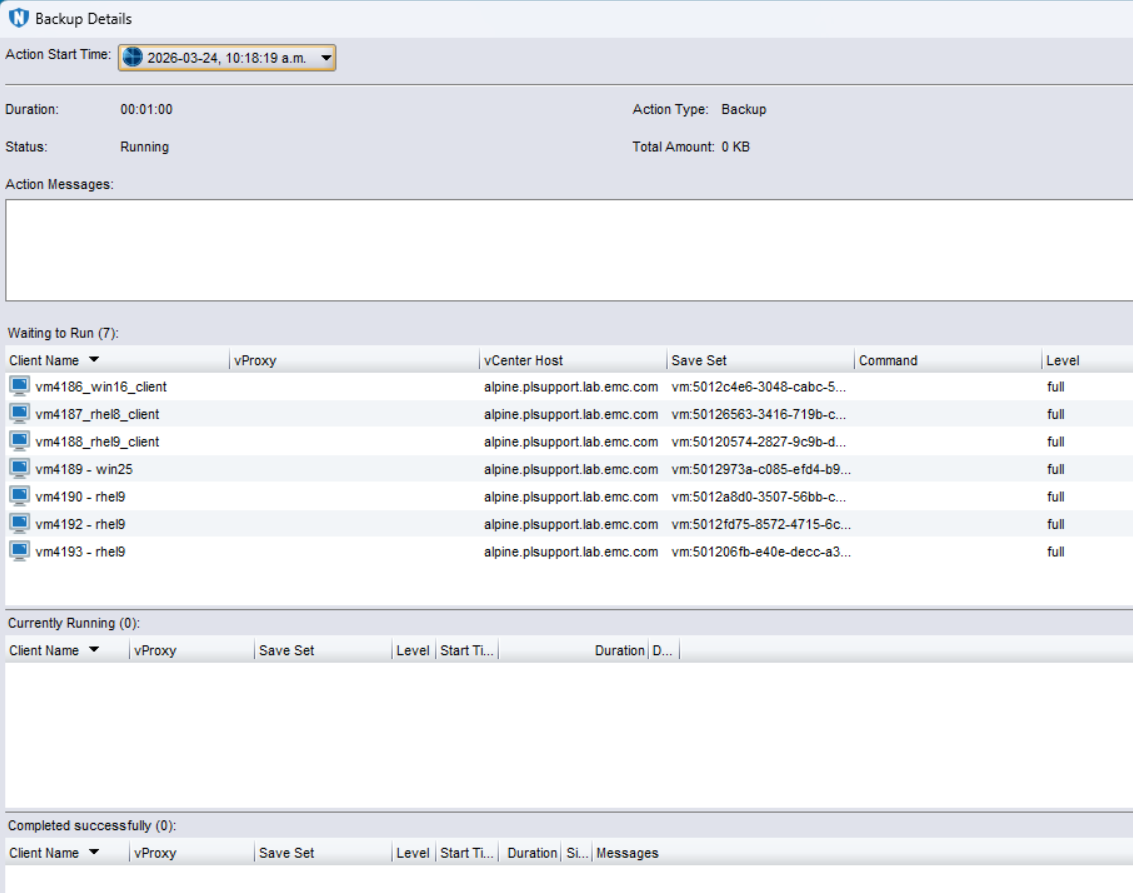Click save set vm:5012973a-c085-efd4-b9...

761,469
